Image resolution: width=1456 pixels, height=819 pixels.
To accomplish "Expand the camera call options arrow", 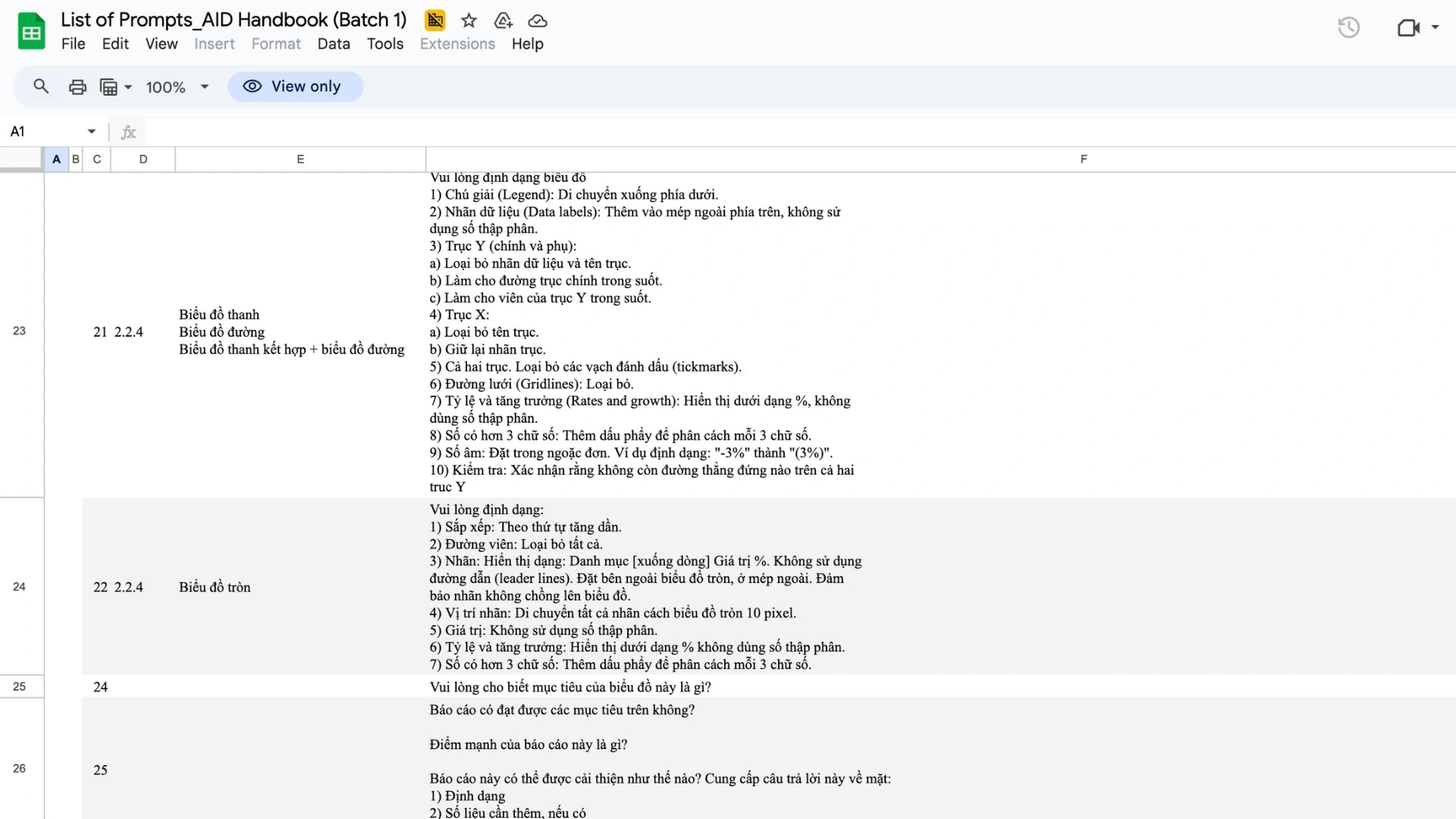I will coord(1435,27).
